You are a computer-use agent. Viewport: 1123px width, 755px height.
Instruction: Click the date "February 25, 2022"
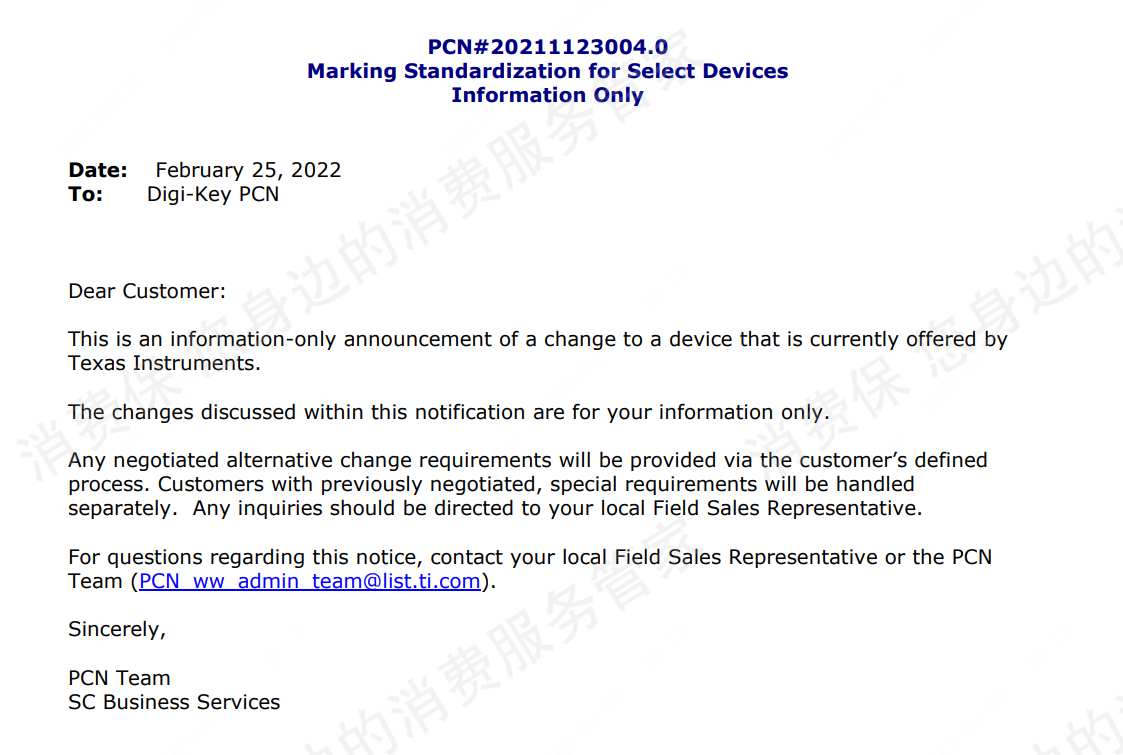pyautogui.click(x=248, y=170)
